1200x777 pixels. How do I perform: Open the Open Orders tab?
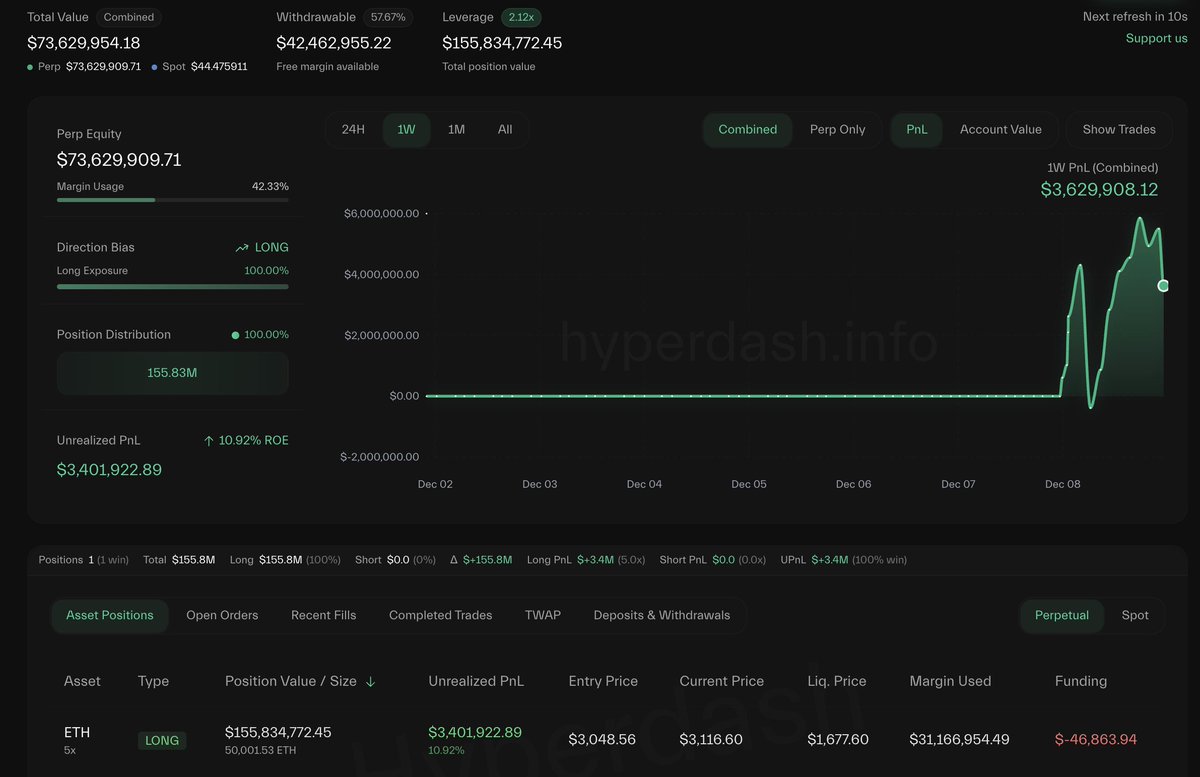tap(222, 615)
